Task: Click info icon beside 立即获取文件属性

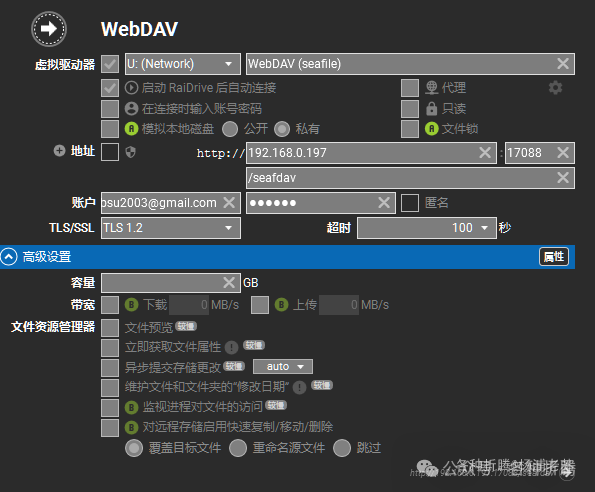Action: pos(231,347)
